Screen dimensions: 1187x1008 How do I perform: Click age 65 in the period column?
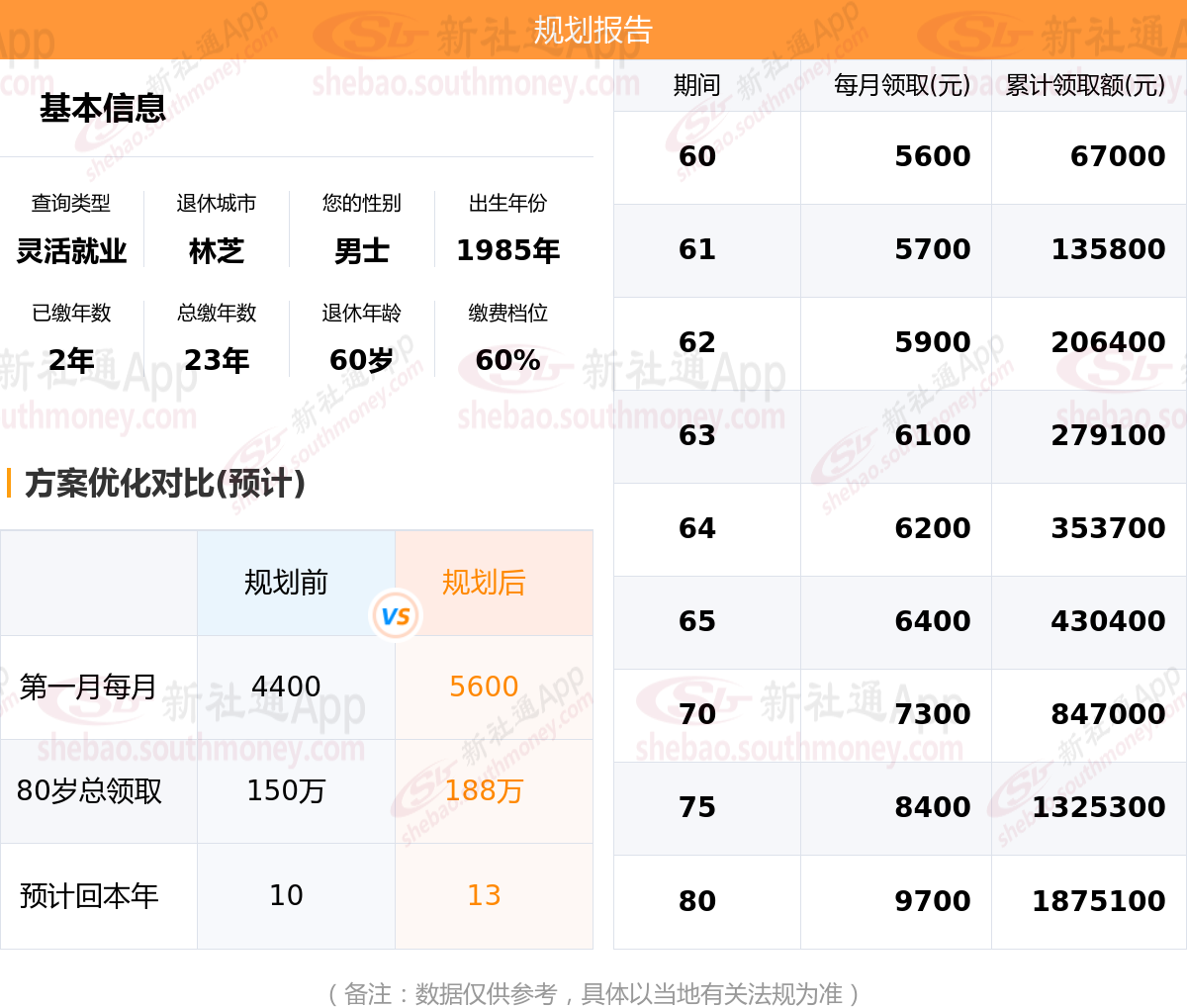tap(697, 621)
